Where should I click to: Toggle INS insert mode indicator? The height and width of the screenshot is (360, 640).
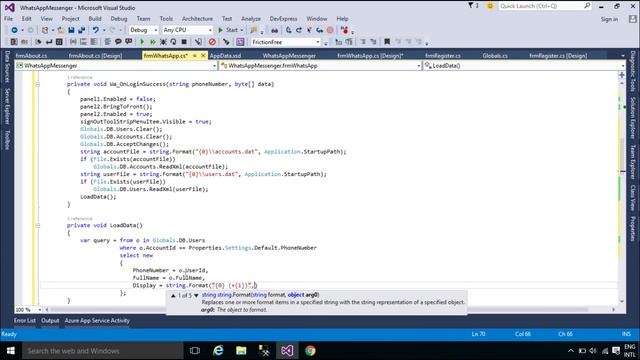pyautogui.click(x=626, y=334)
